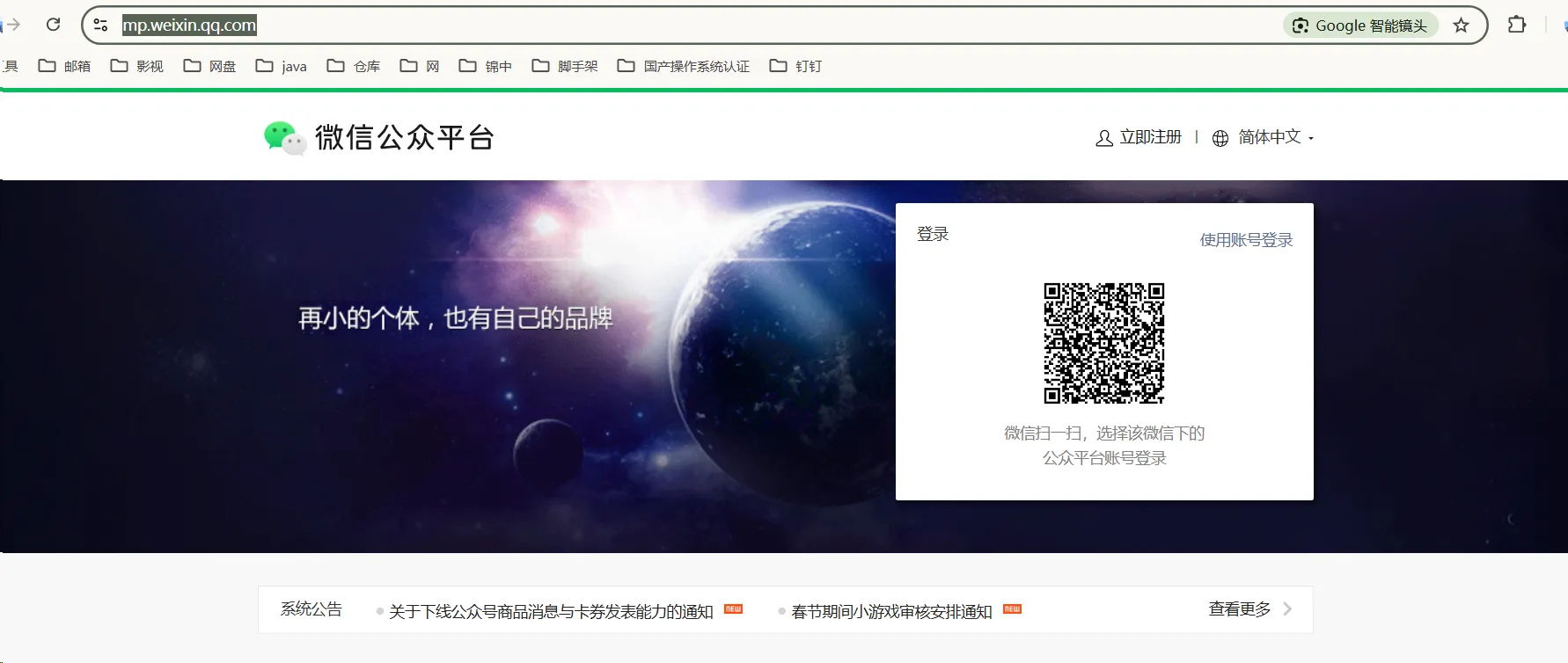The width and height of the screenshot is (1568, 663).
Task: Expand the 简体中文 language dropdown
Action: [1276, 137]
